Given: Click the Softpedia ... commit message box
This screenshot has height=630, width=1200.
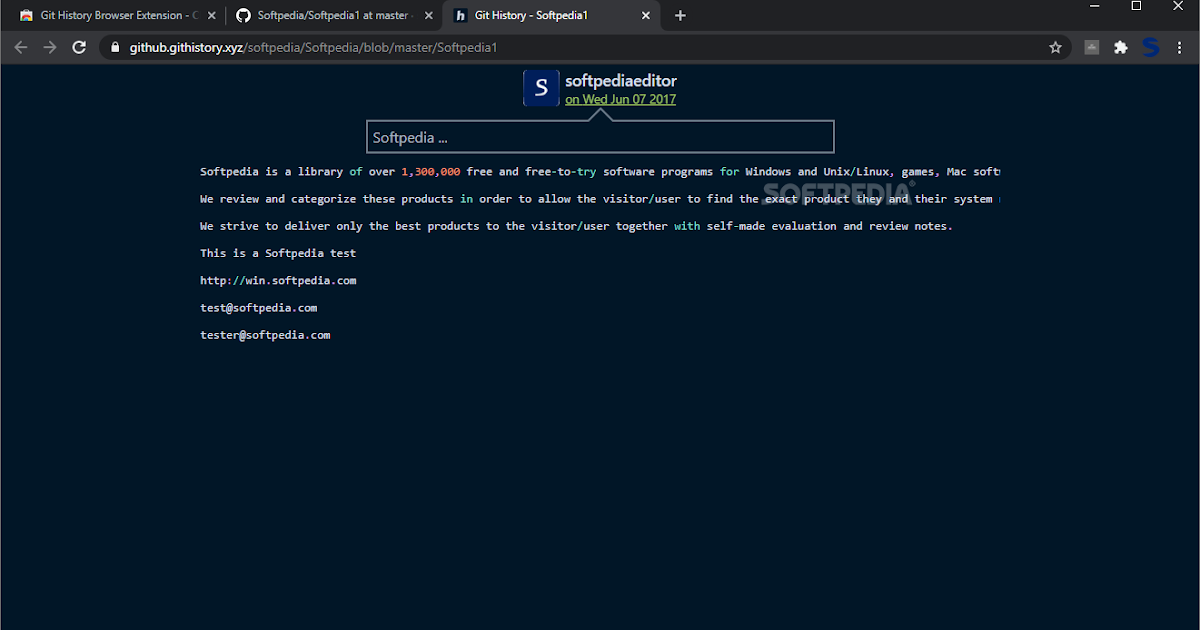Looking at the screenshot, I should [x=600, y=137].
